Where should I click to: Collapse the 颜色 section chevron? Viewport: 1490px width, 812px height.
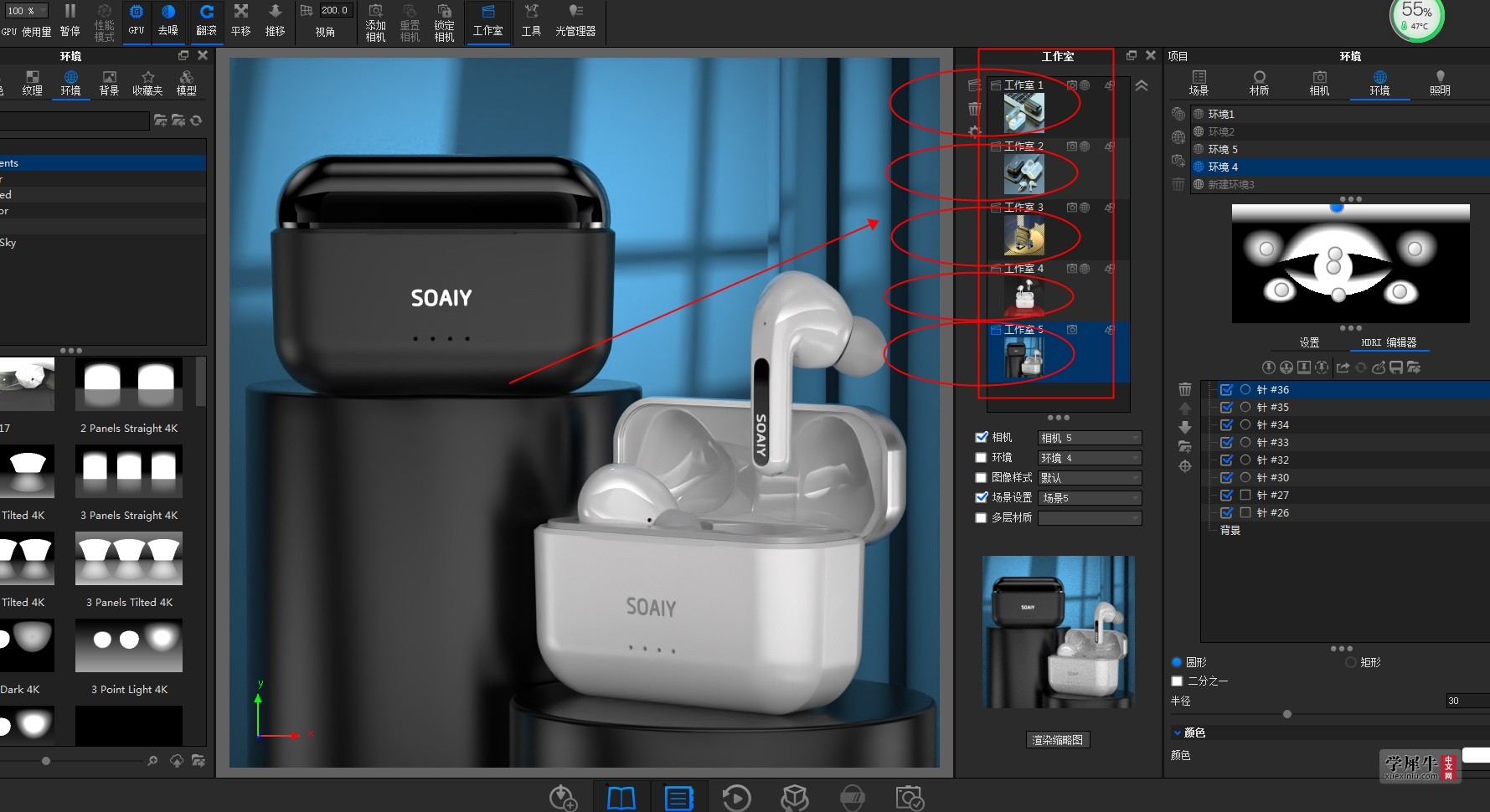coord(1178,732)
